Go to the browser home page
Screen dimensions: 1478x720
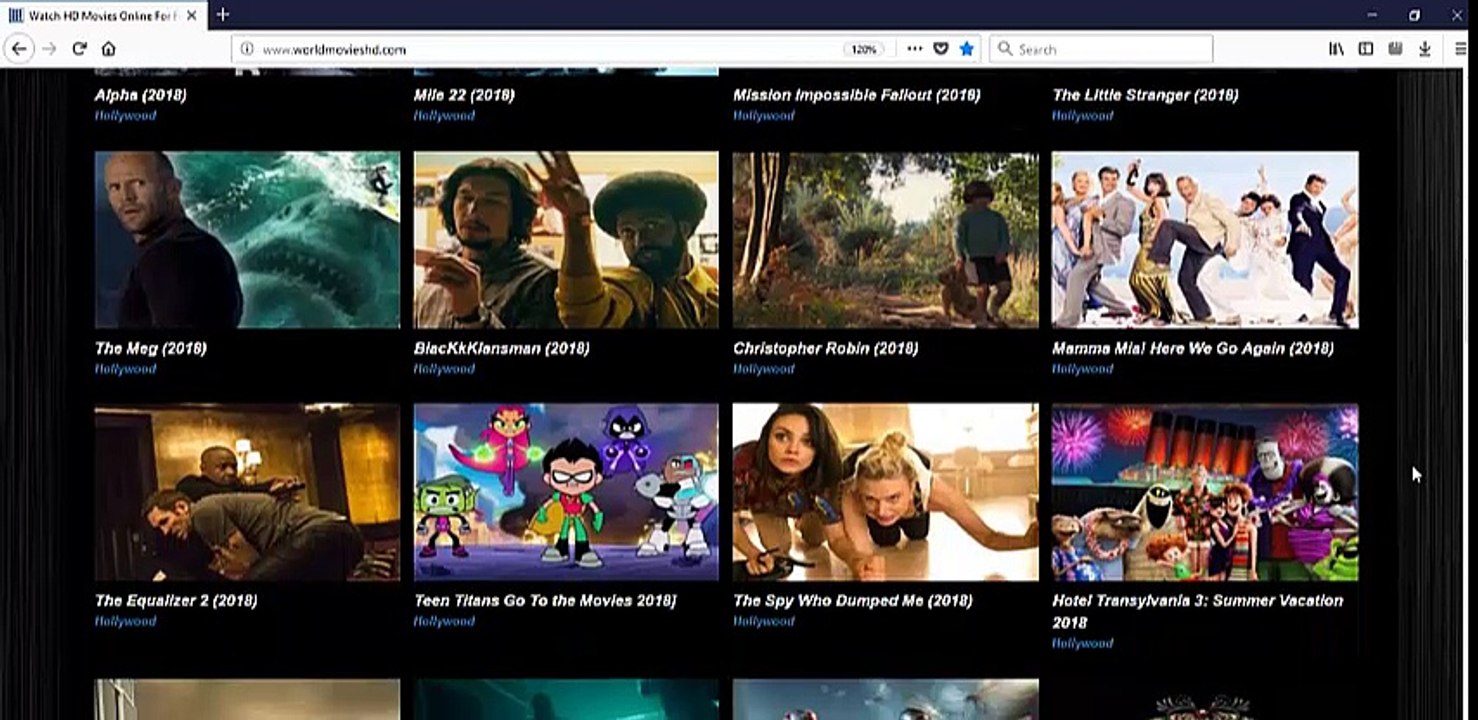(109, 49)
